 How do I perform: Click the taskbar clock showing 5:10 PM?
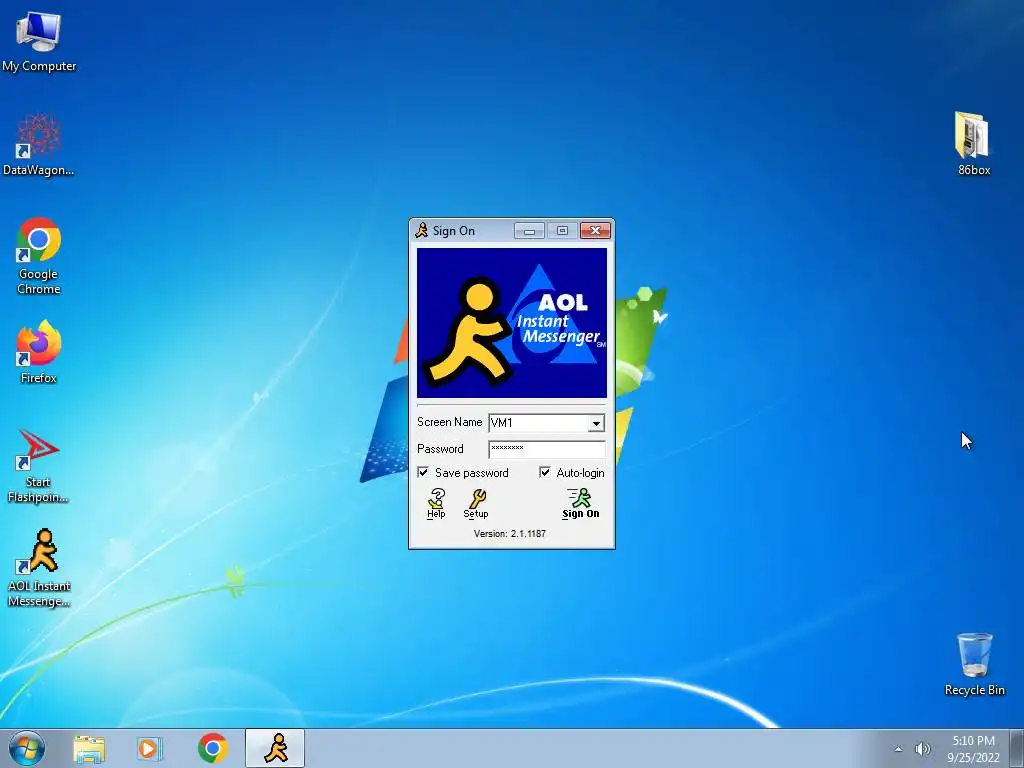coord(973,749)
